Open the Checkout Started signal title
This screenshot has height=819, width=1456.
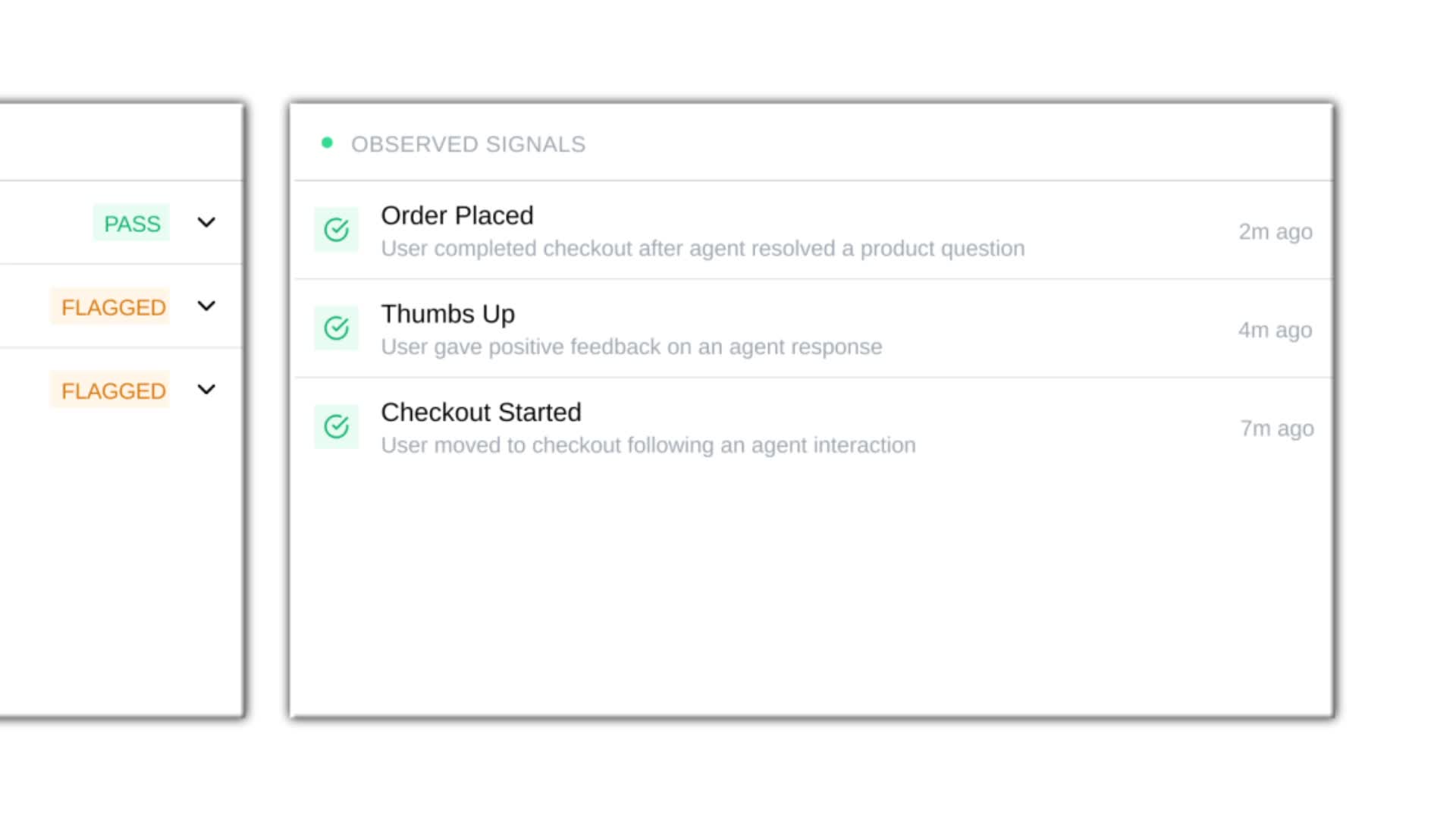point(481,413)
